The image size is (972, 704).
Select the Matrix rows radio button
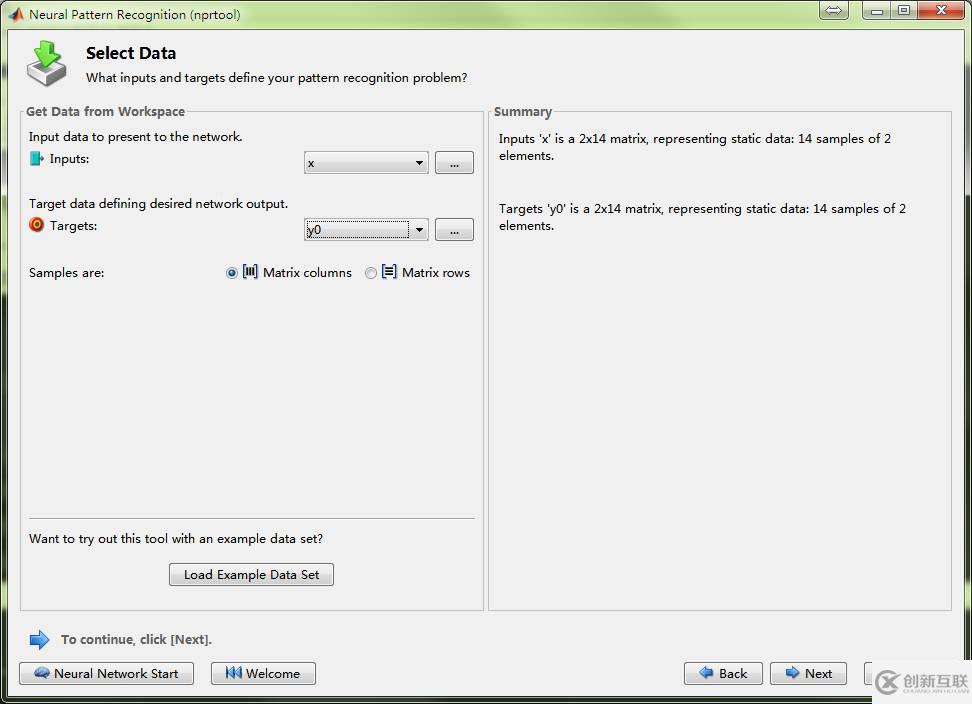pyautogui.click(x=371, y=273)
